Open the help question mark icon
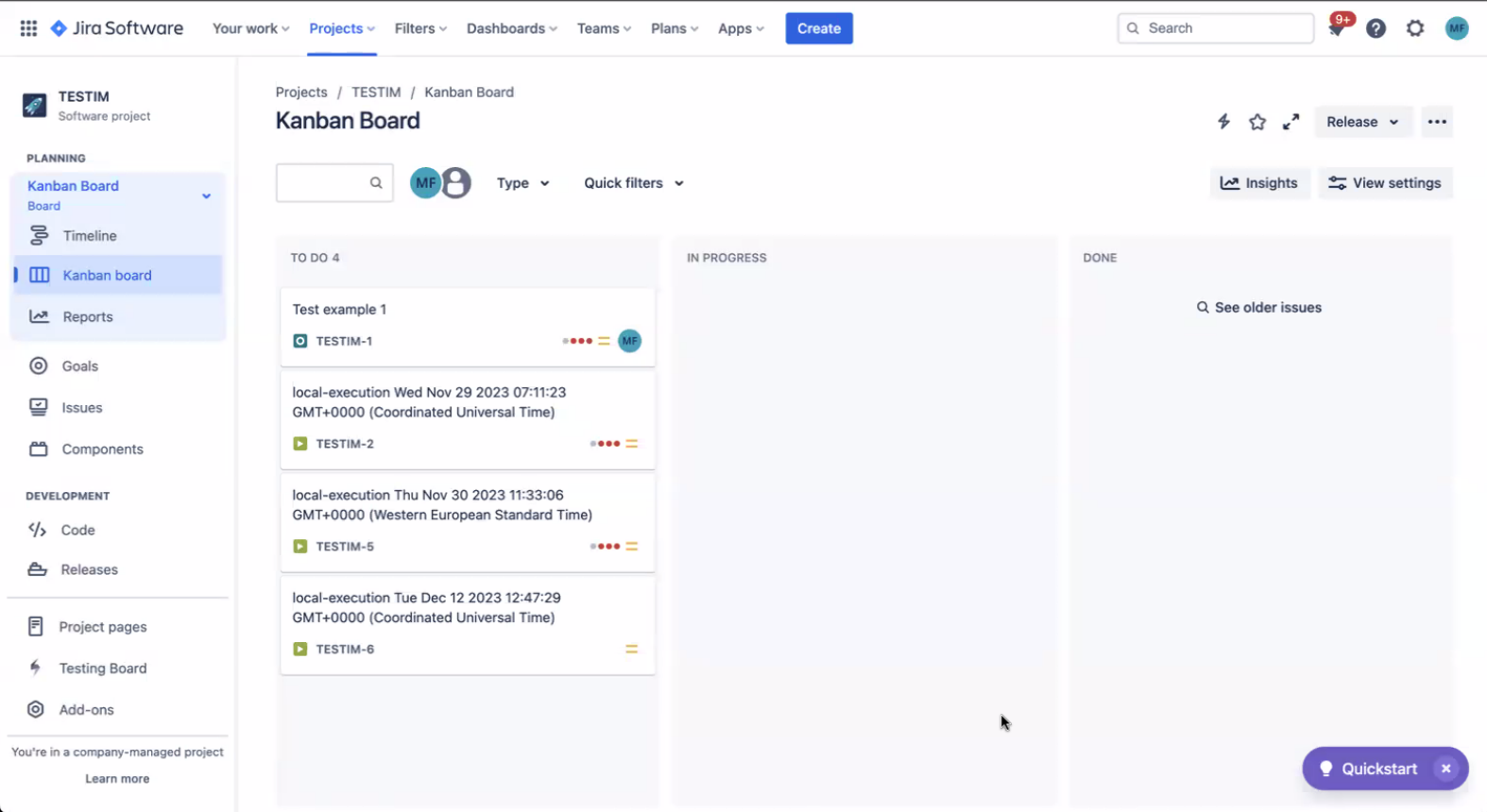 click(x=1376, y=28)
